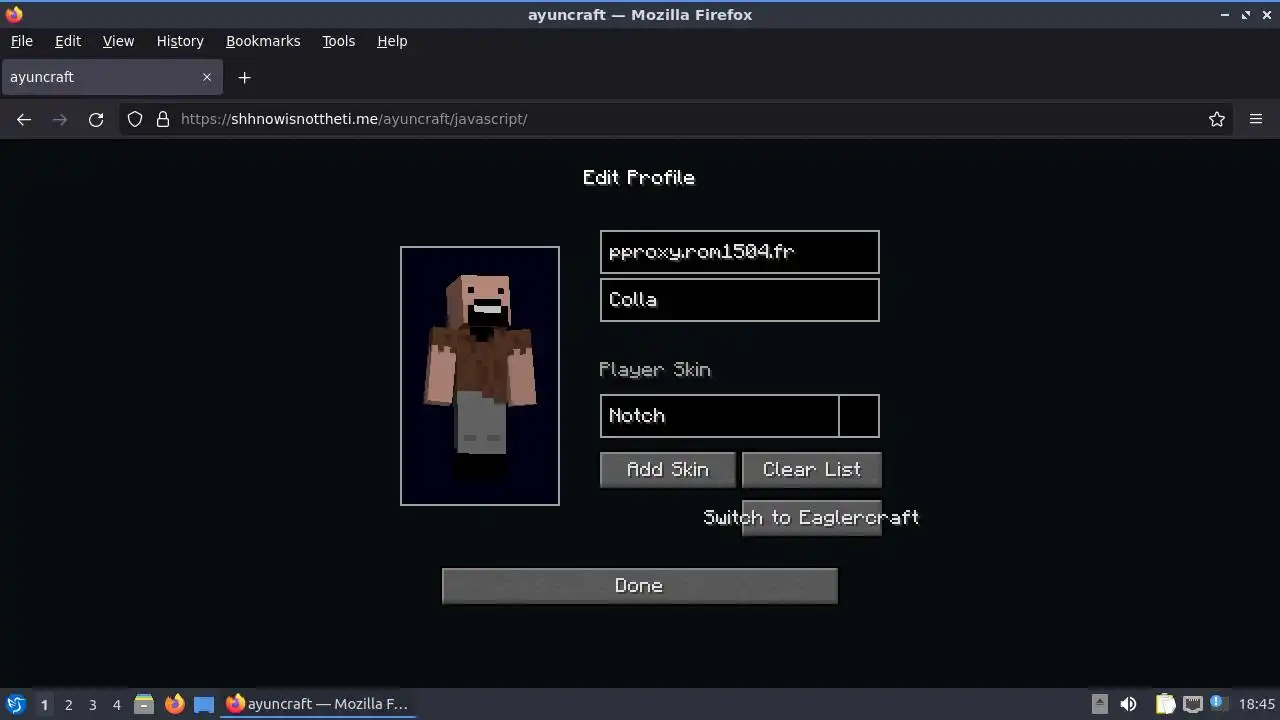Screen dimensions: 1280x720
Task: Open the notification tray icon with blue badge
Action: (1218, 704)
